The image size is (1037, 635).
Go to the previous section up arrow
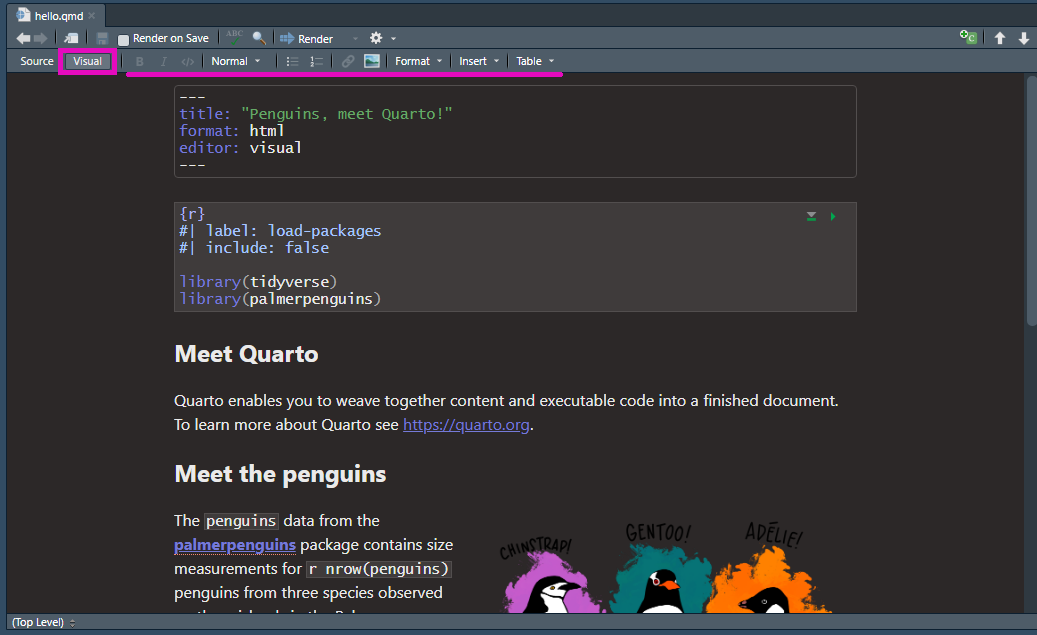[999, 38]
